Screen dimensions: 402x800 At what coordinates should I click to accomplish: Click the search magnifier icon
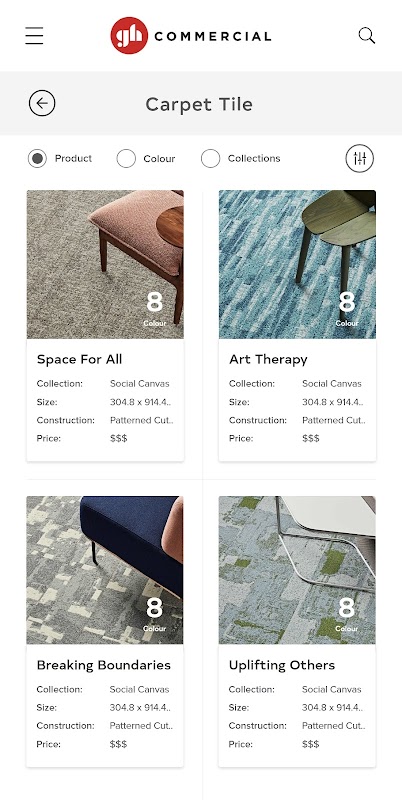coord(367,36)
